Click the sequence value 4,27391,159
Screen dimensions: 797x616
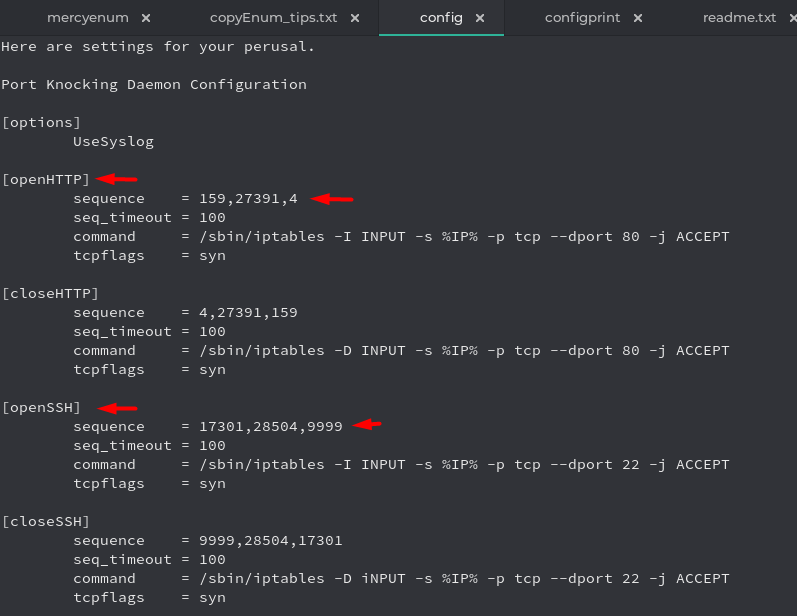pyautogui.click(x=248, y=312)
